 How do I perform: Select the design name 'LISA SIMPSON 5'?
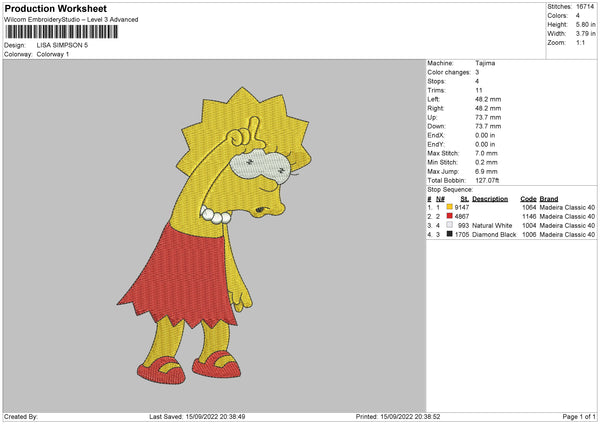click(62, 45)
